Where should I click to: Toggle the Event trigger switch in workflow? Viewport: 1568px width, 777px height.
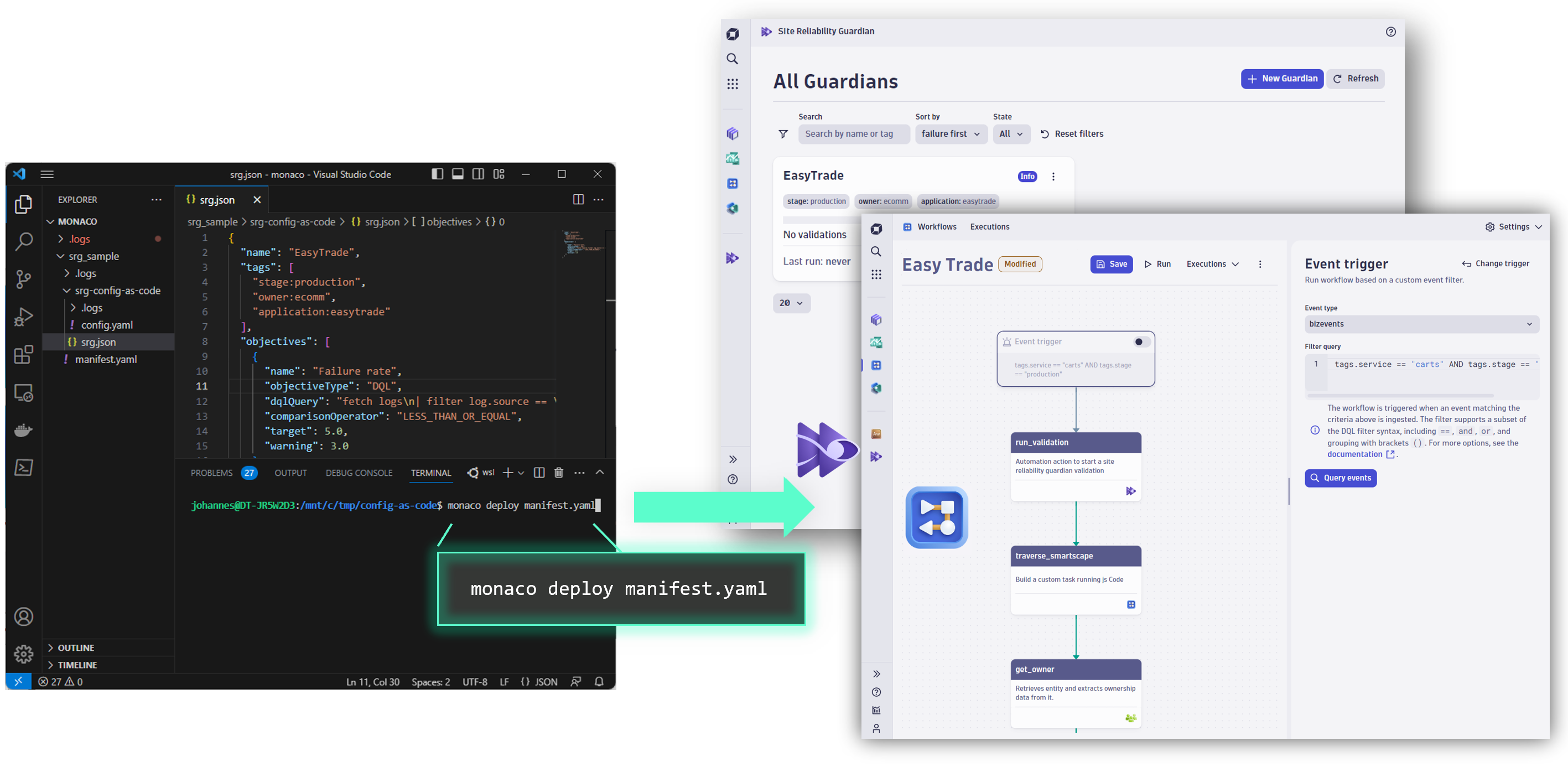pyautogui.click(x=1141, y=342)
